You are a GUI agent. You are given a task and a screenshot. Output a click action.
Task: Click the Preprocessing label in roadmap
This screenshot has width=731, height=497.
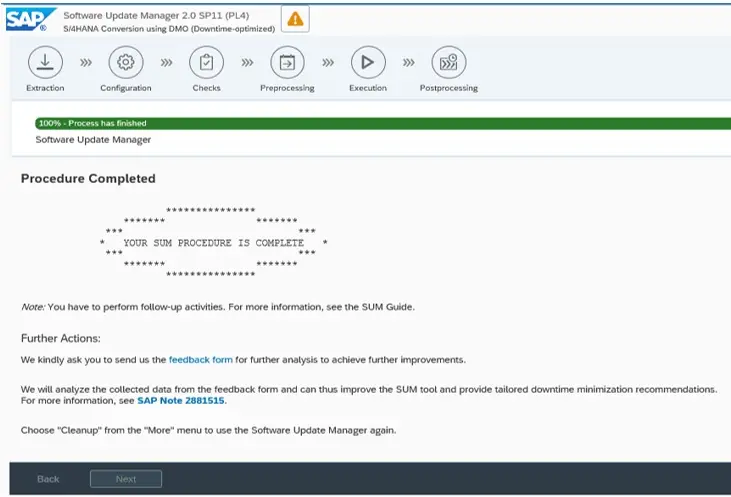point(287,88)
